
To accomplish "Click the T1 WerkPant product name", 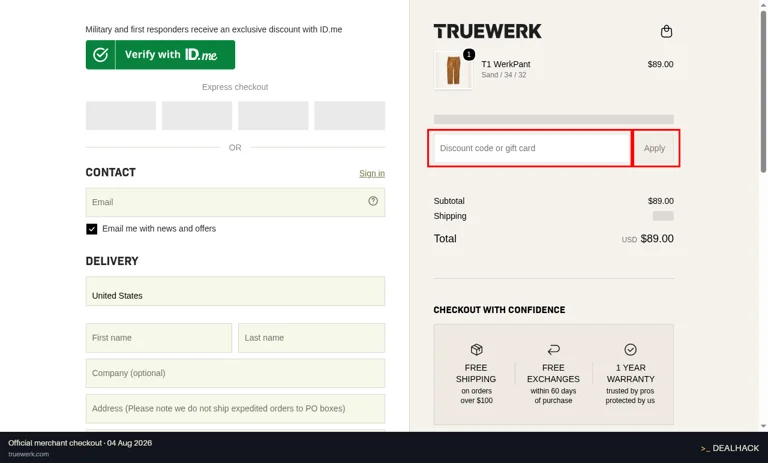I will click(x=505, y=64).
